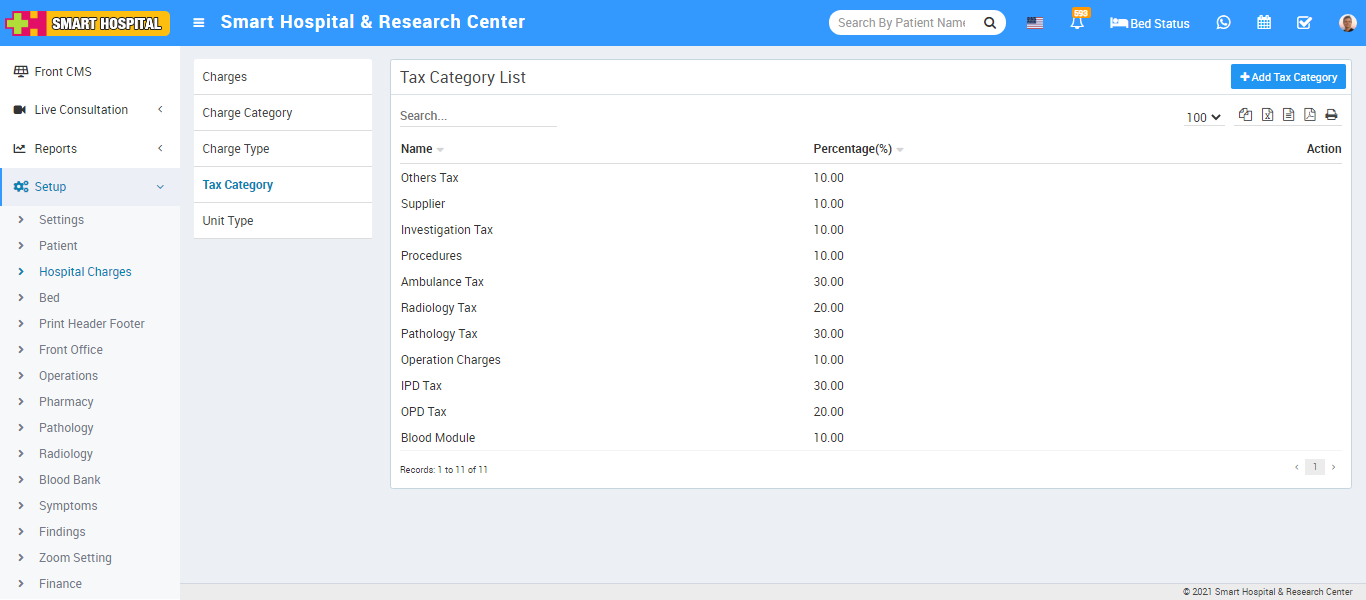Open the US flag language selector
The image size is (1366, 600).
pos(1035,23)
